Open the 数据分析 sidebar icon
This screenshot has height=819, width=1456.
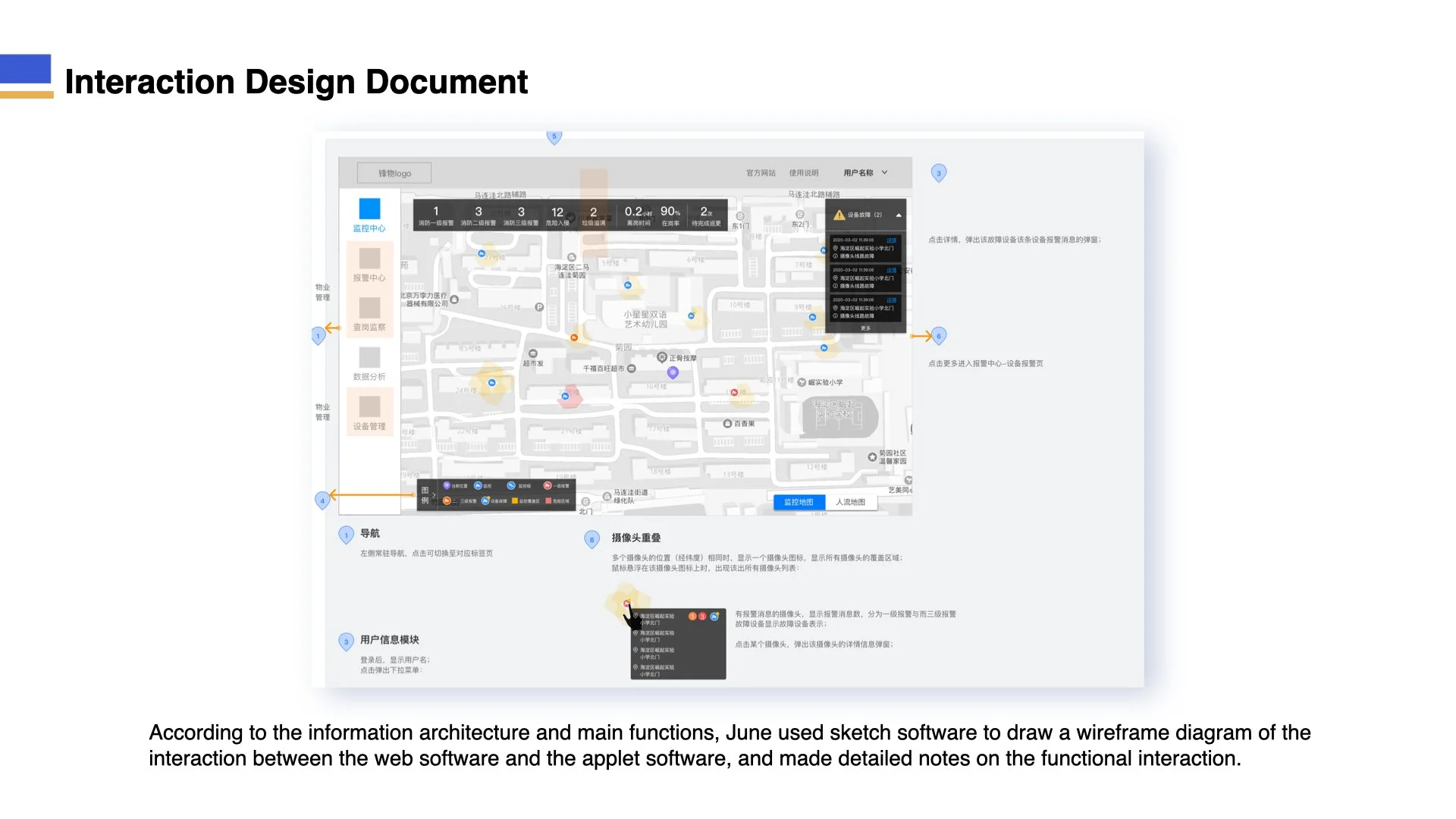tap(369, 357)
